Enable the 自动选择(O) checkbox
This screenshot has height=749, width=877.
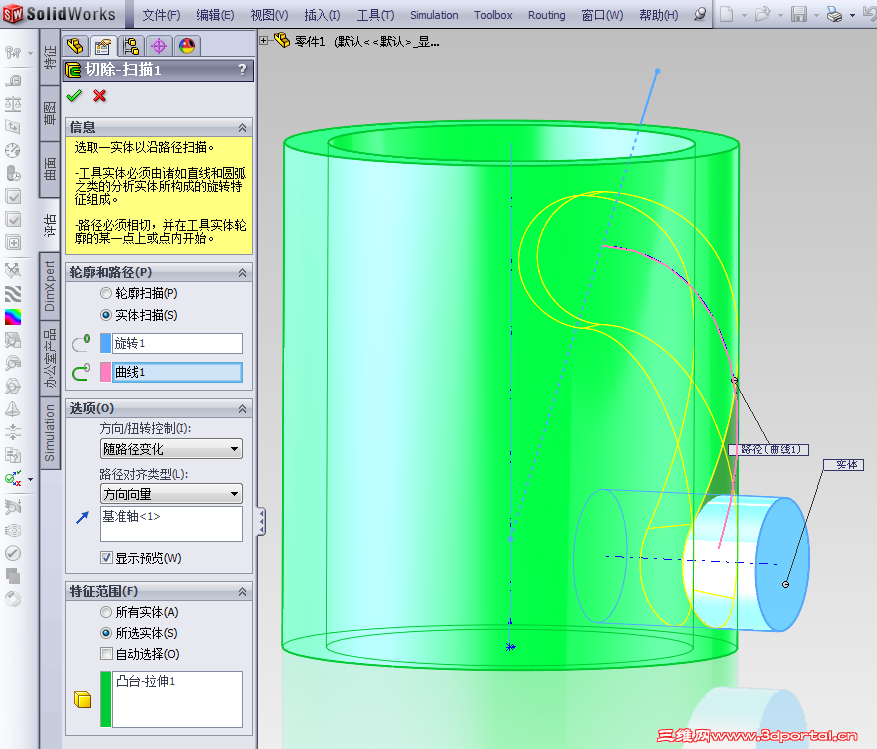click(106, 653)
